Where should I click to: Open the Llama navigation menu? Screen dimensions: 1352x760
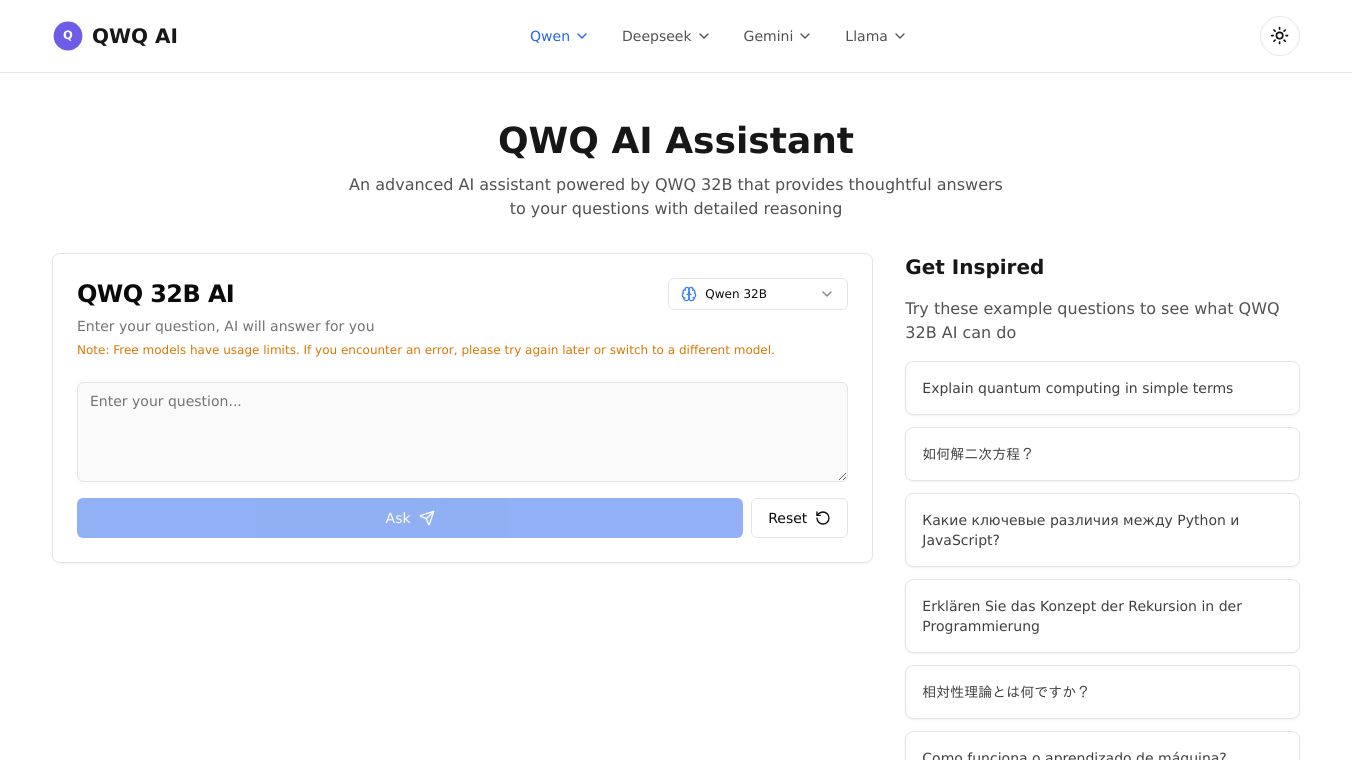coord(875,36)
